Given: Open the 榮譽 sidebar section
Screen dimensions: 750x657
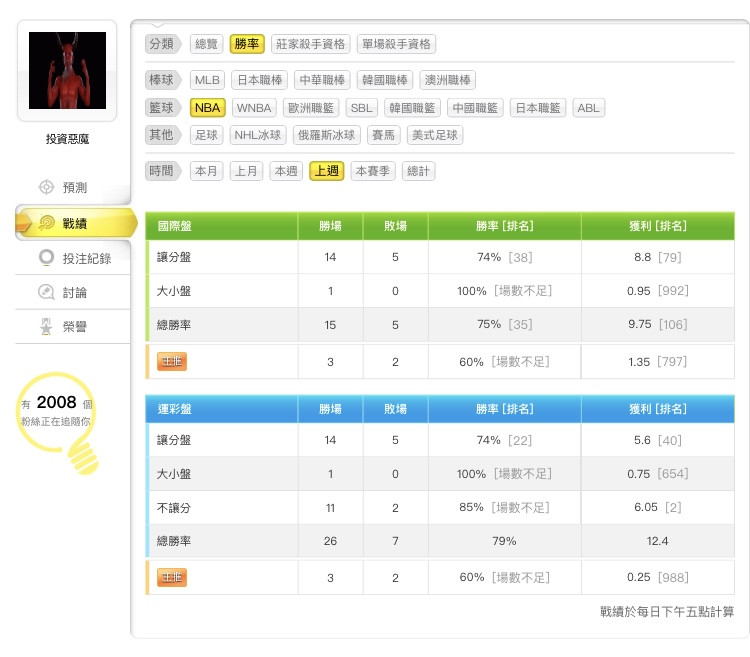Looking at the screenshot, I should (73, 327).
